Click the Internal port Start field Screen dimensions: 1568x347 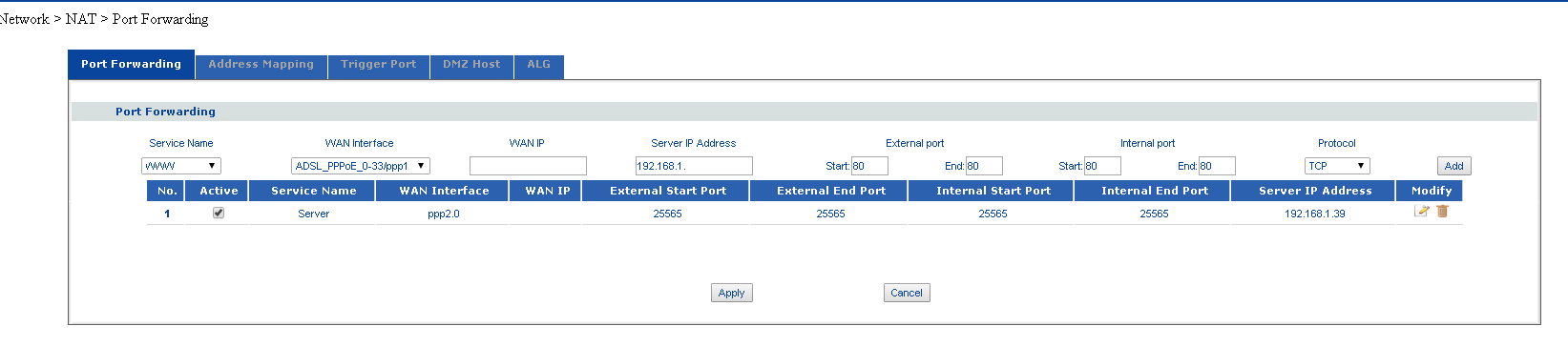pyautogui.click(x=1102, y=166)
